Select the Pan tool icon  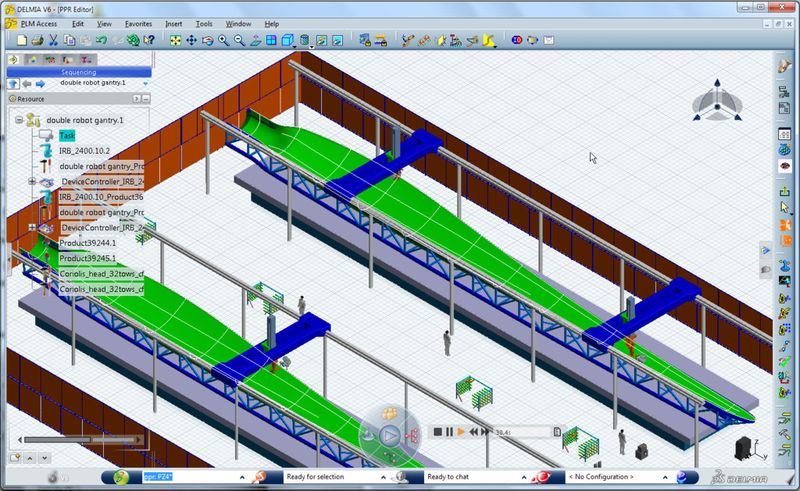[191, 40]
